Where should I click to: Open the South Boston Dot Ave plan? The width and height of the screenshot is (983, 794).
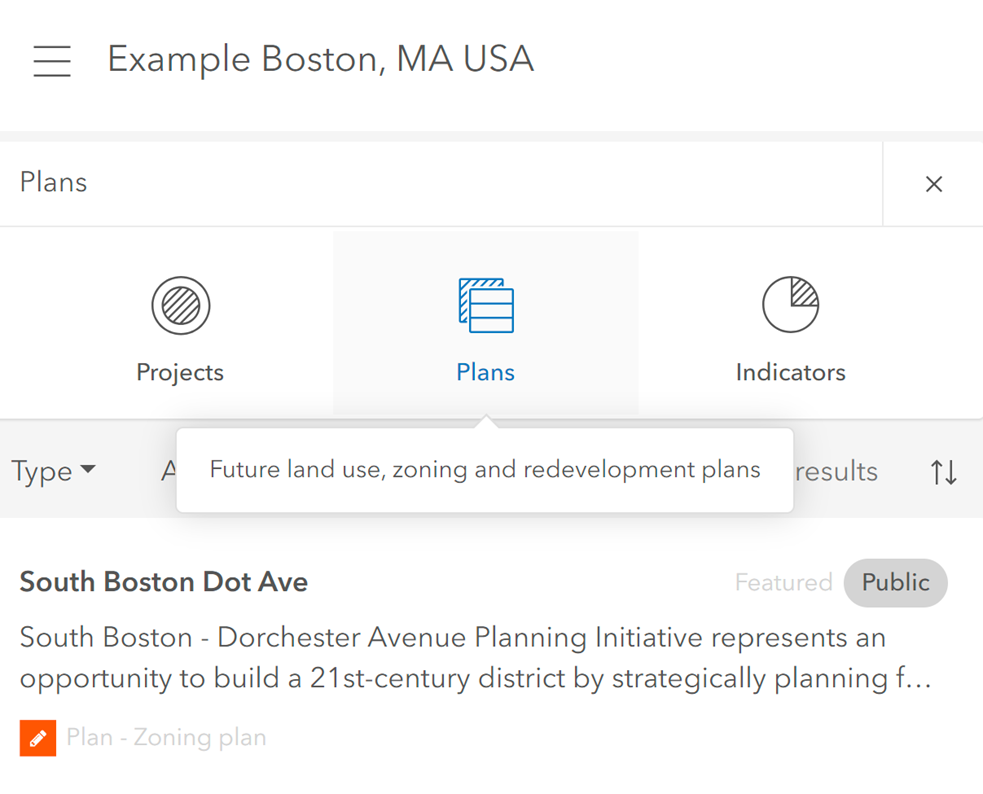click(163, 582)
